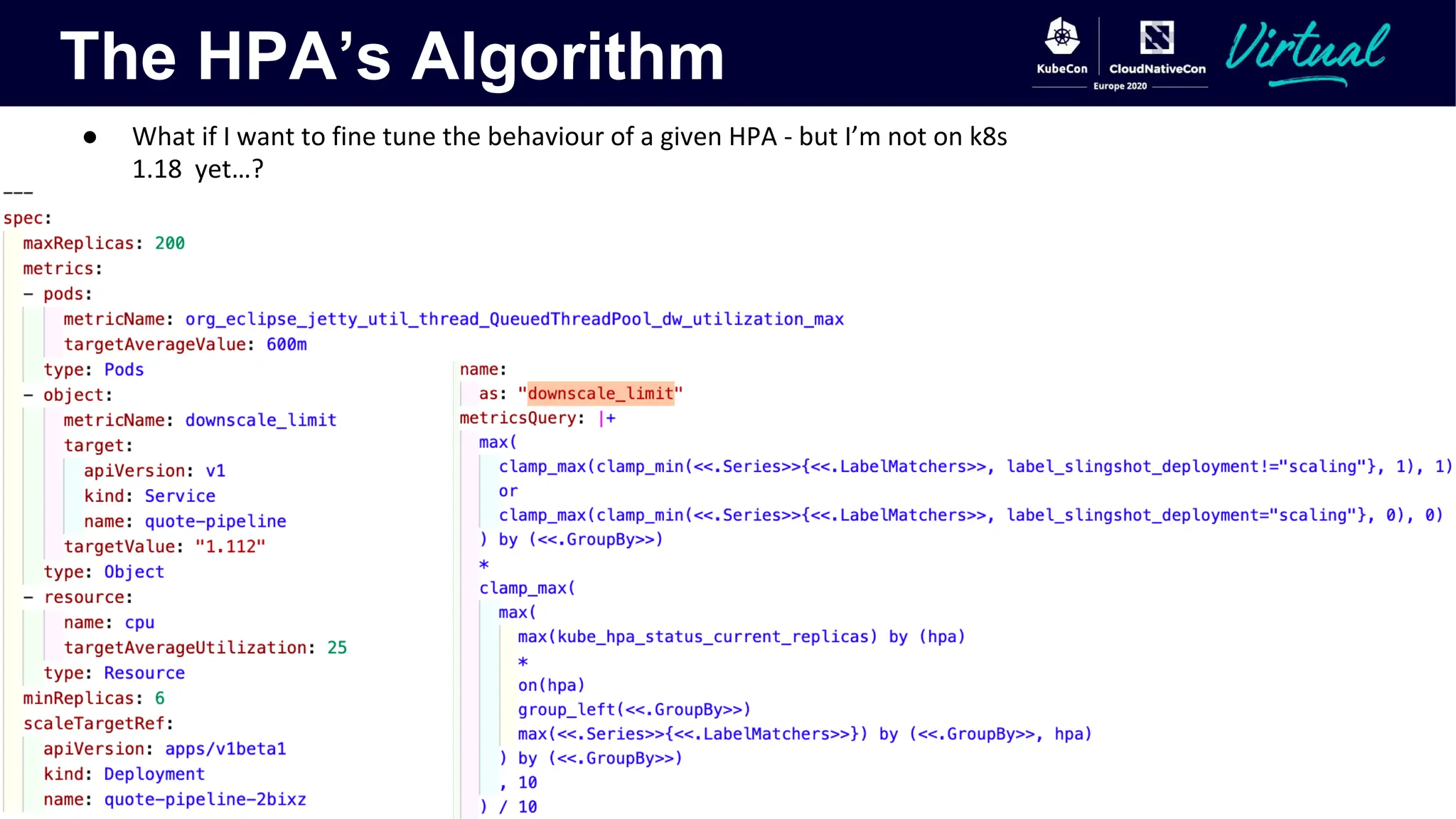
Task: Click the "target:" key
Action: click(98, 446)
